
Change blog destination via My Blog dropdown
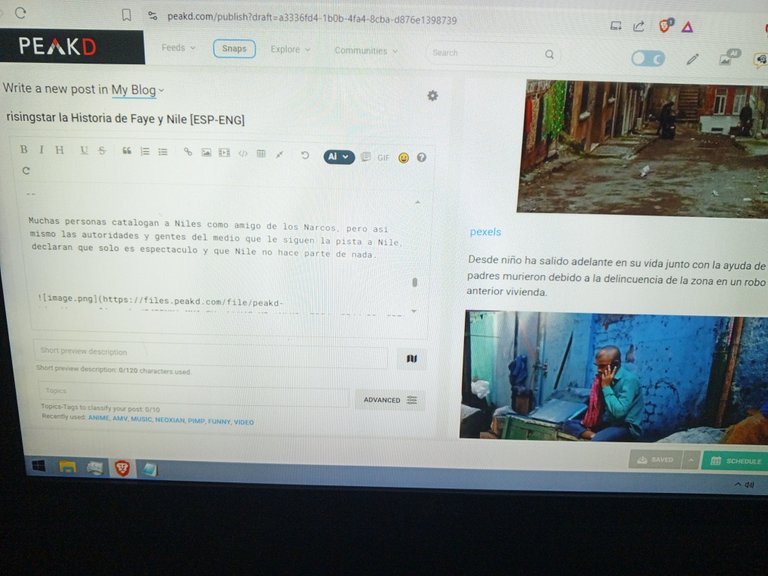[138, 90]
